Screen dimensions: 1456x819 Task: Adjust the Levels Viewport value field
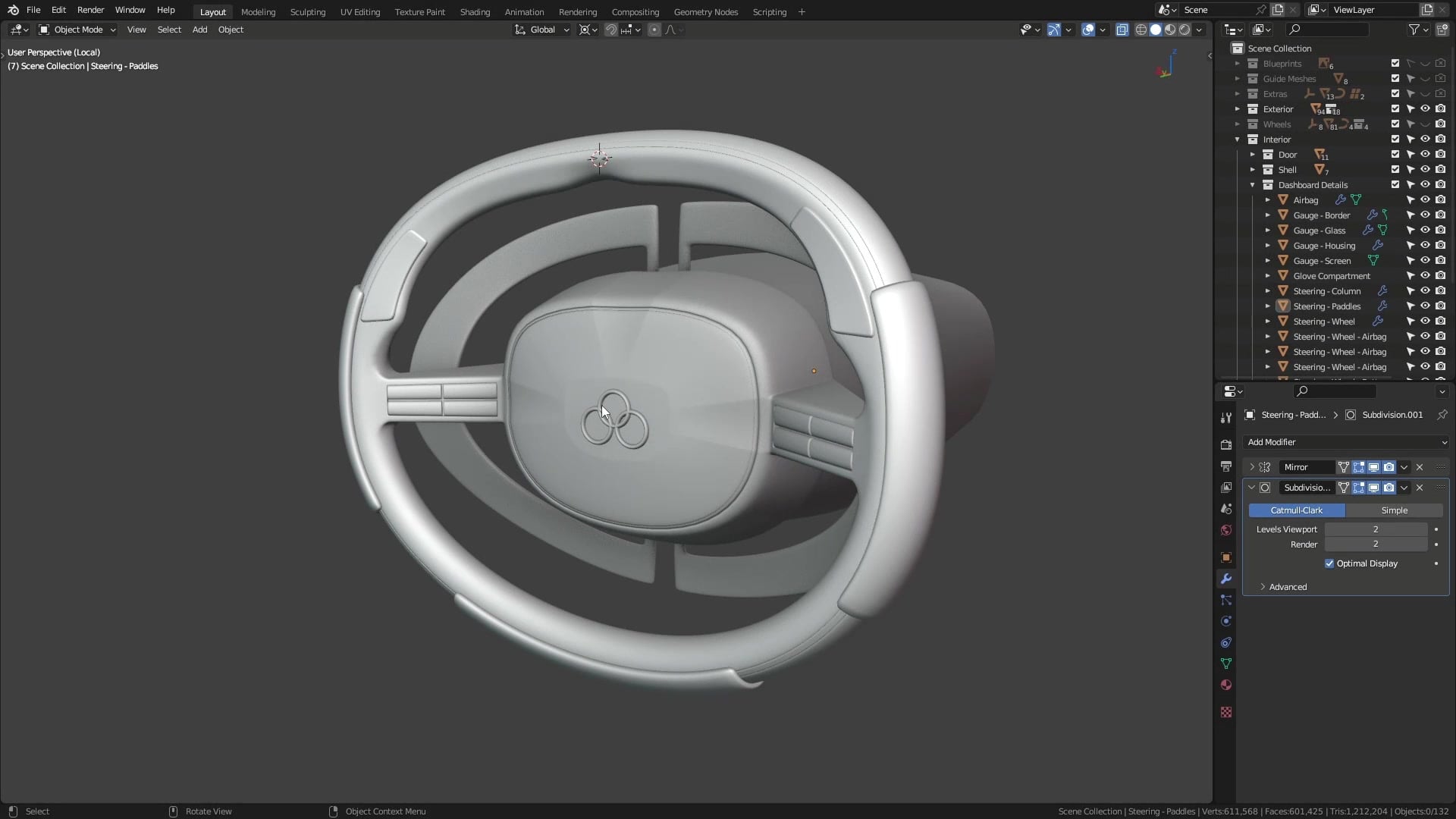(x=1376, y=529)
